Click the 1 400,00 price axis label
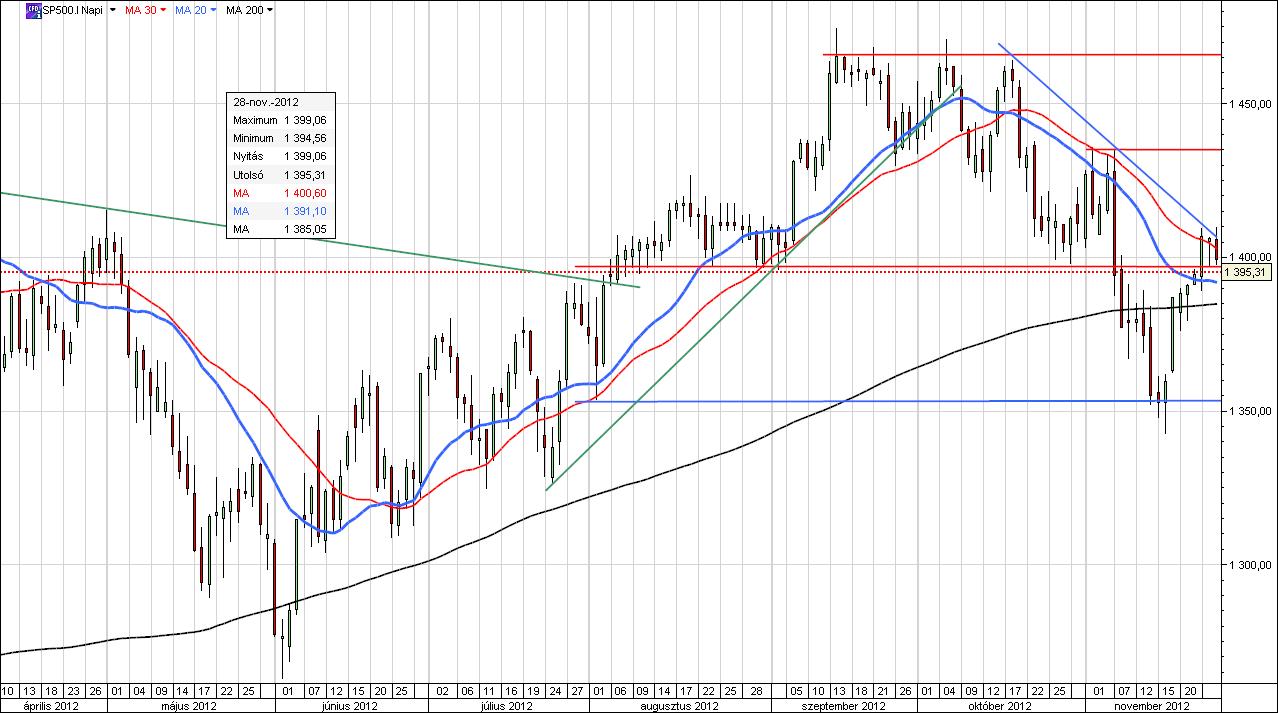 pyautogui.click(x=1249, y=257)
